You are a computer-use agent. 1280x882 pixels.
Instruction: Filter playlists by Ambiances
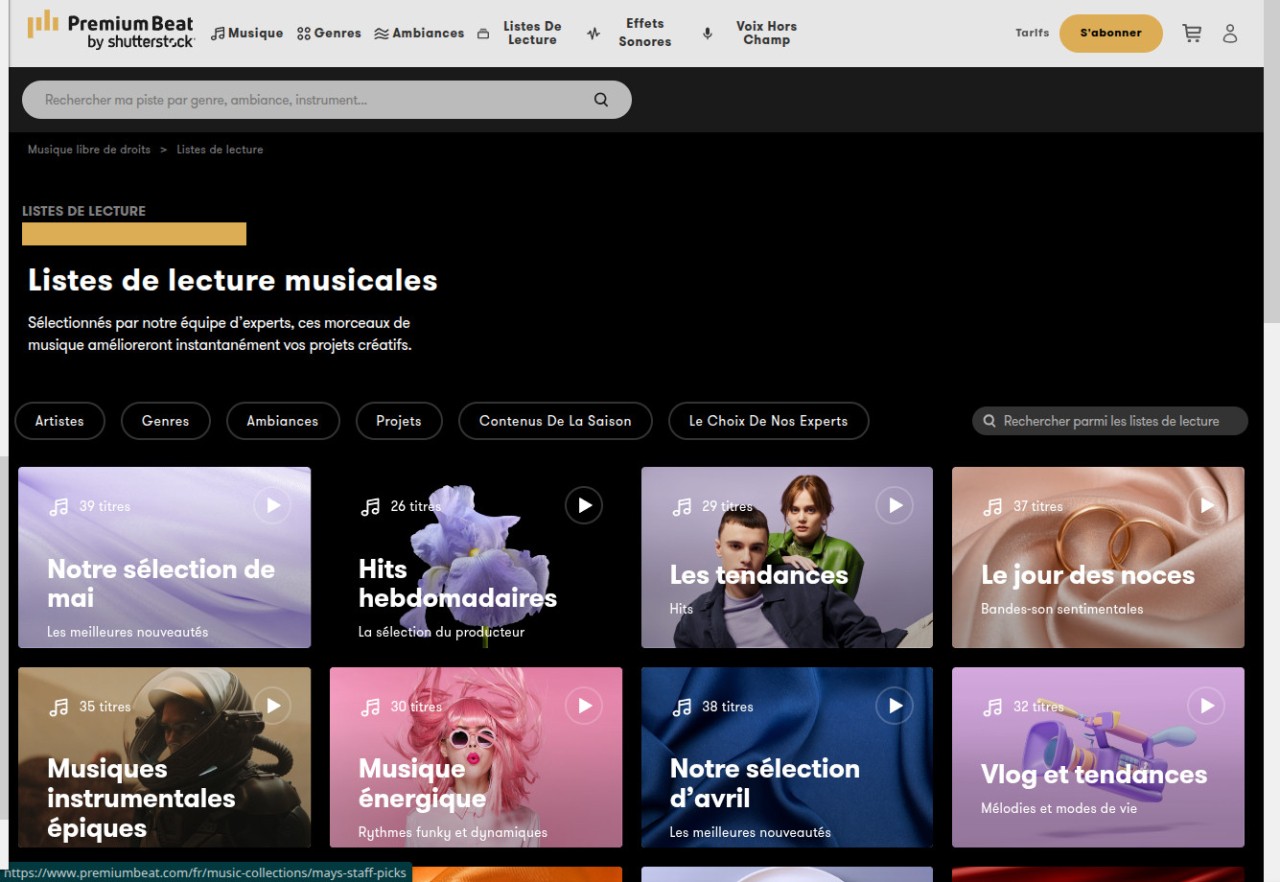pyautogui.click(x=283, y=421)
